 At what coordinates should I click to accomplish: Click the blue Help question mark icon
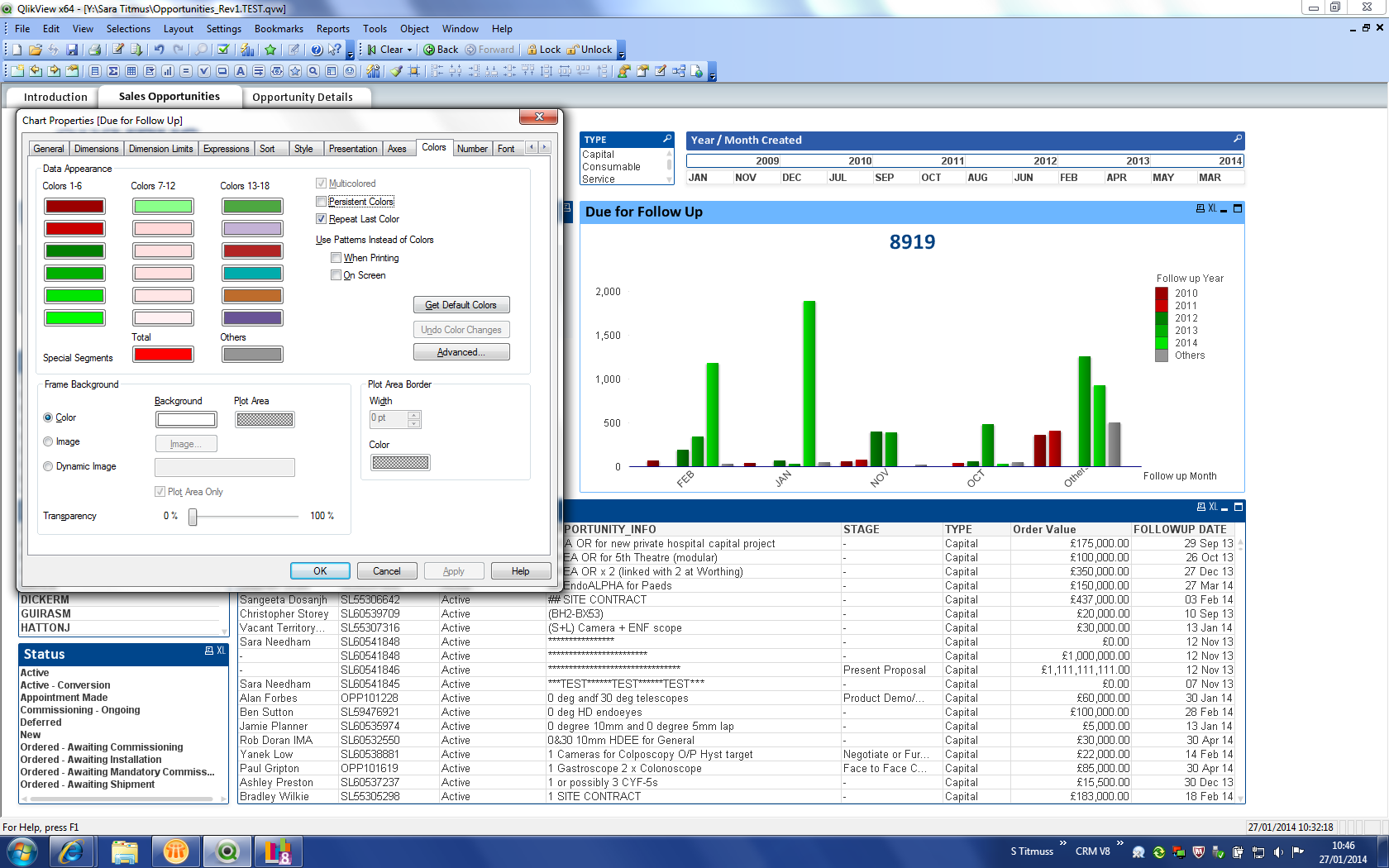[316, 50]
